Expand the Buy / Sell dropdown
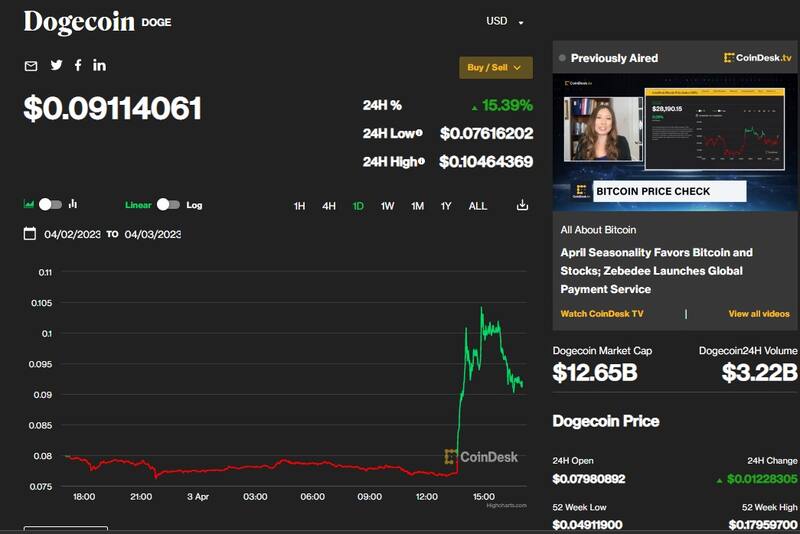 click(495, 67)
